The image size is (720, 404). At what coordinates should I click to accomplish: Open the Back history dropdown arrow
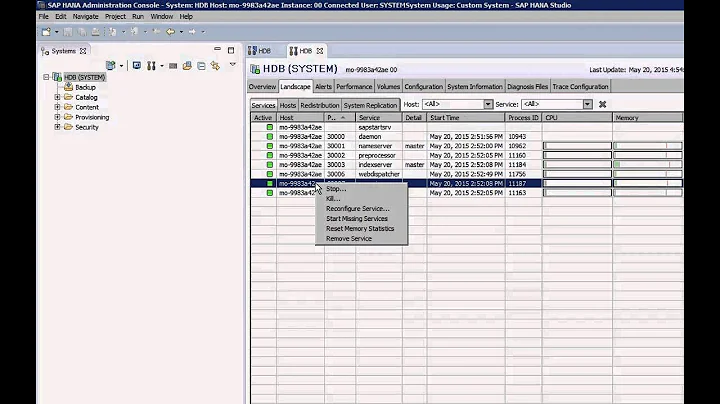[x=181, y=32]
